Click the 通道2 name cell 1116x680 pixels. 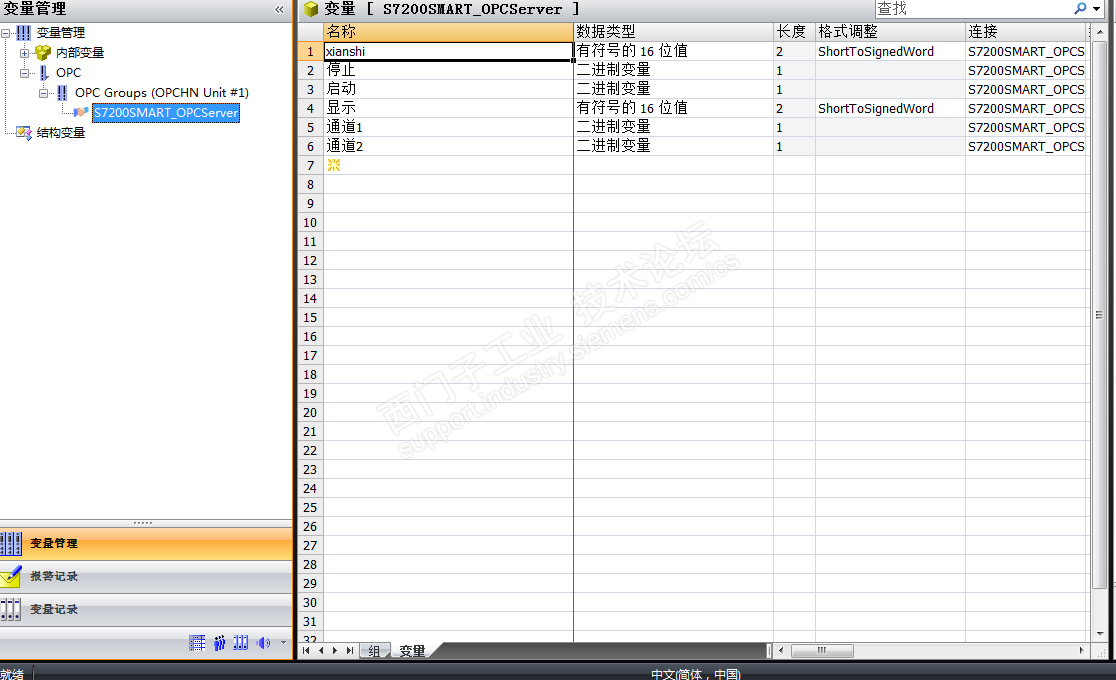(x=448, y=146)
